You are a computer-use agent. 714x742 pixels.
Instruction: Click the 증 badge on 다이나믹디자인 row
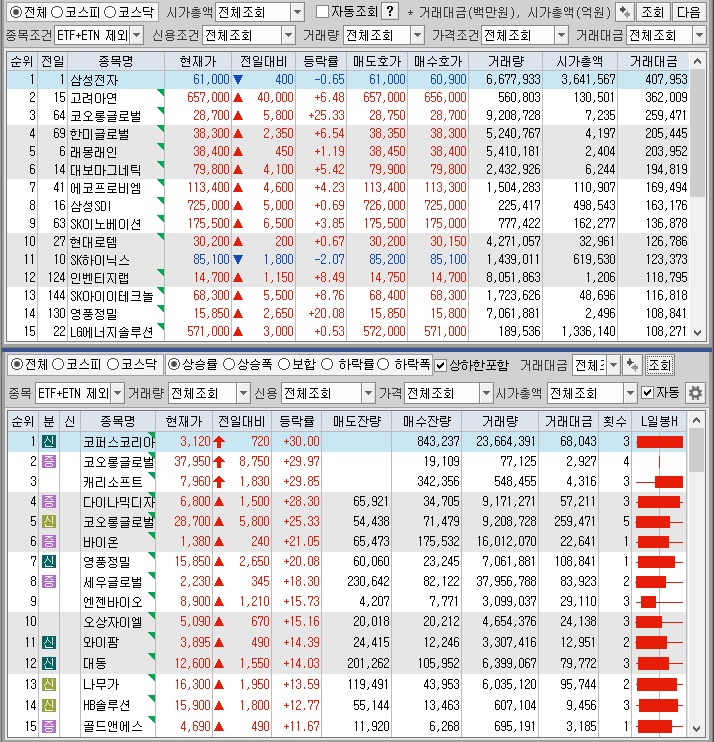49,501
